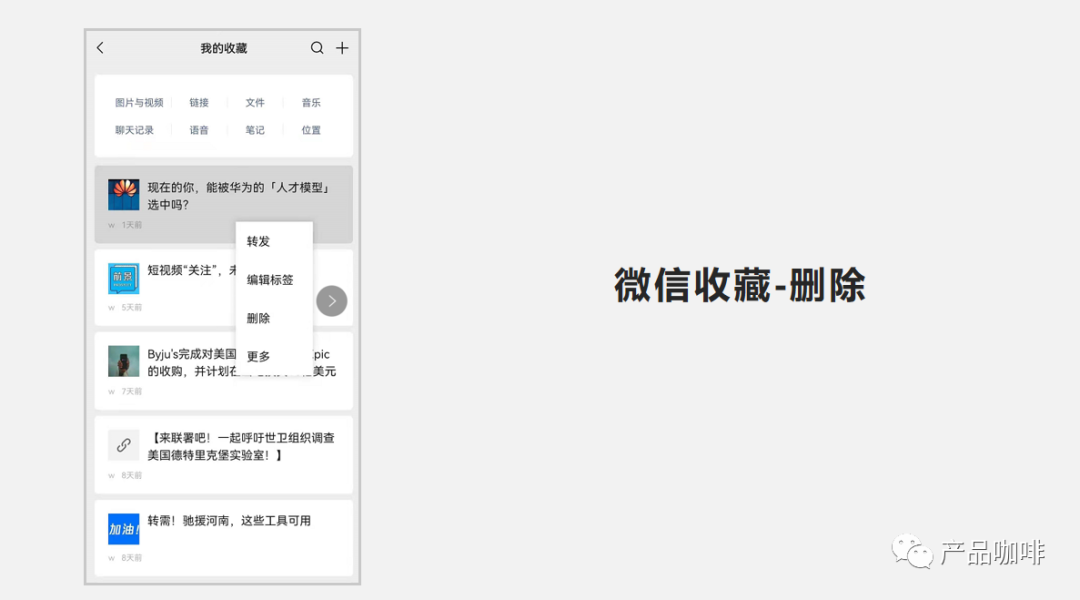Click the 5天前 timestamp
The height and width of the screenshot is (600, 1080).
pyautogui.click(x=132, y=308)
